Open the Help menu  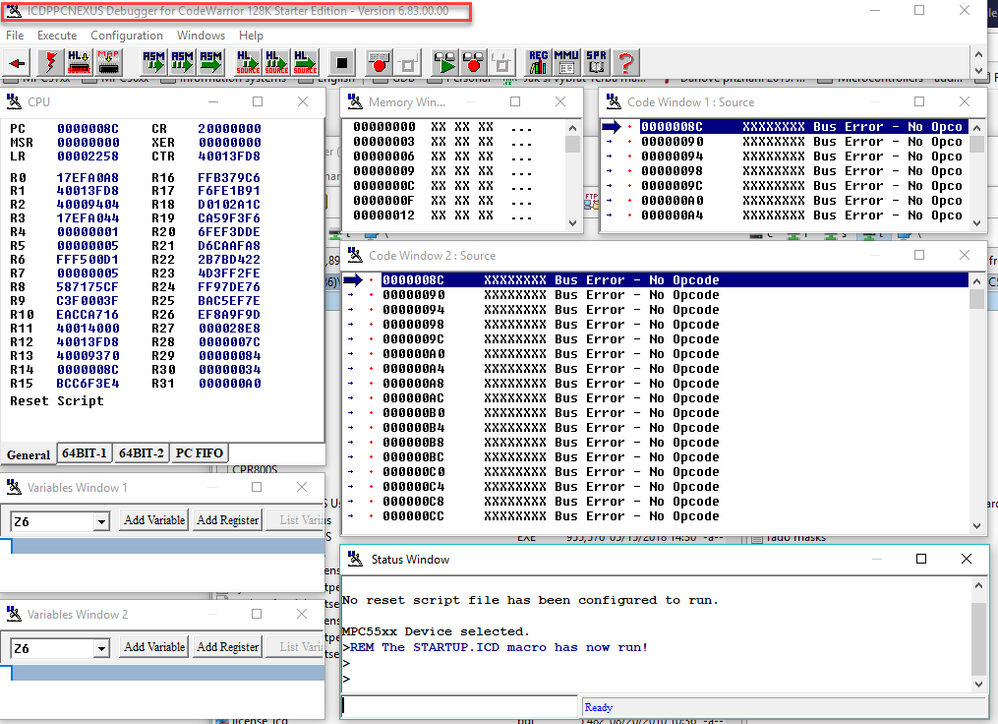[251, 36]
